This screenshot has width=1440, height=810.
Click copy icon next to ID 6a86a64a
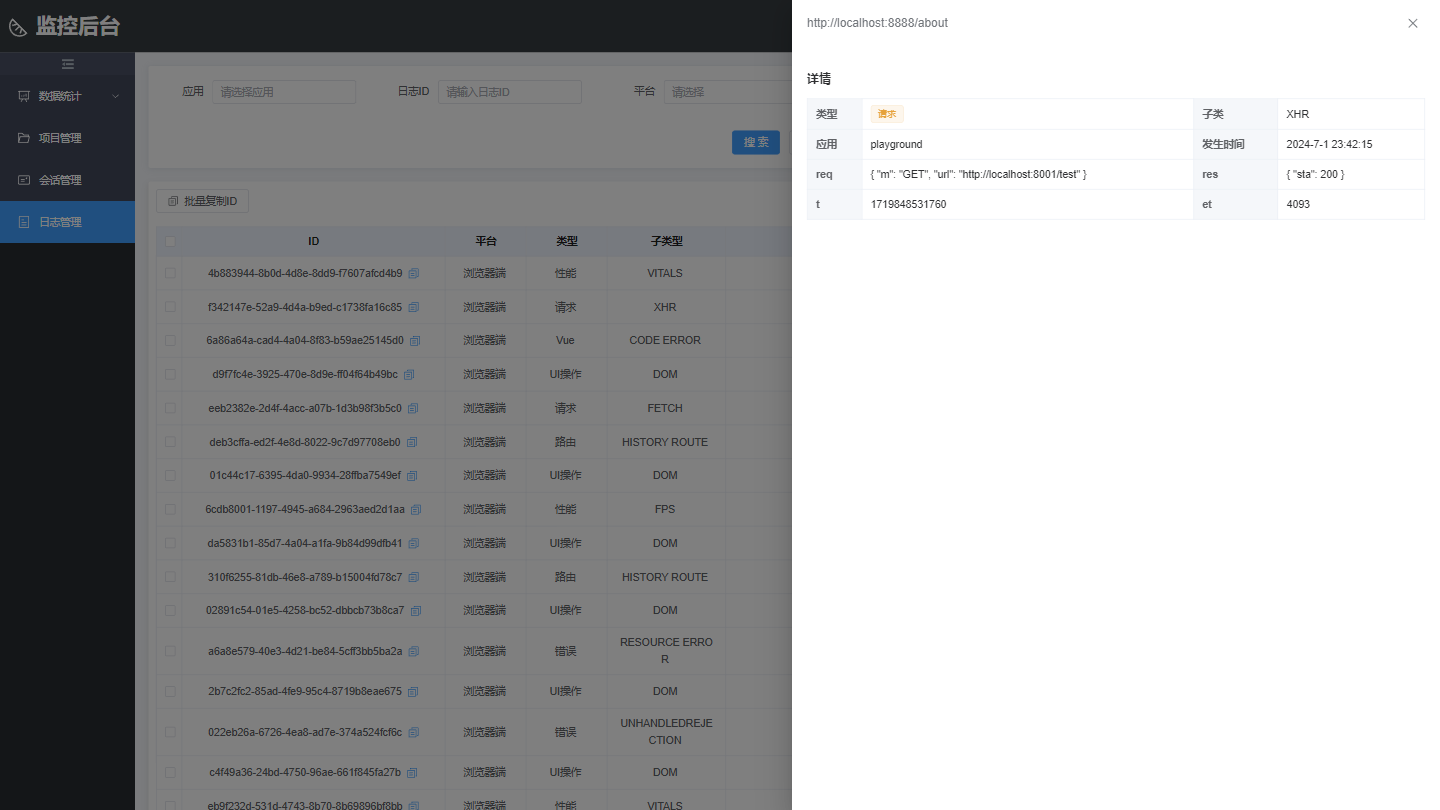pyautogui.click(x=415, y=340)
